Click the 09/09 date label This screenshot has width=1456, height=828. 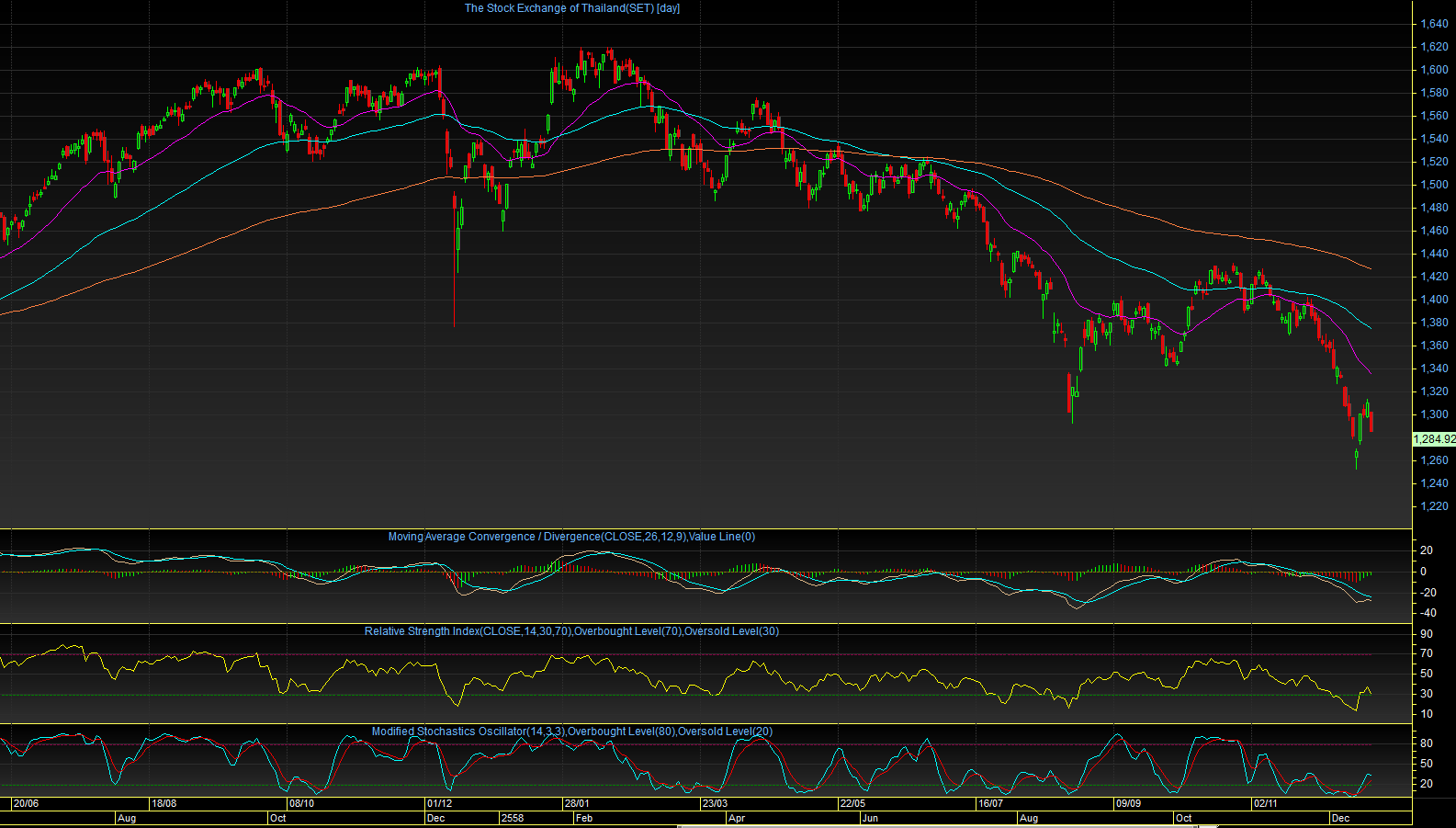point(1128,803)
